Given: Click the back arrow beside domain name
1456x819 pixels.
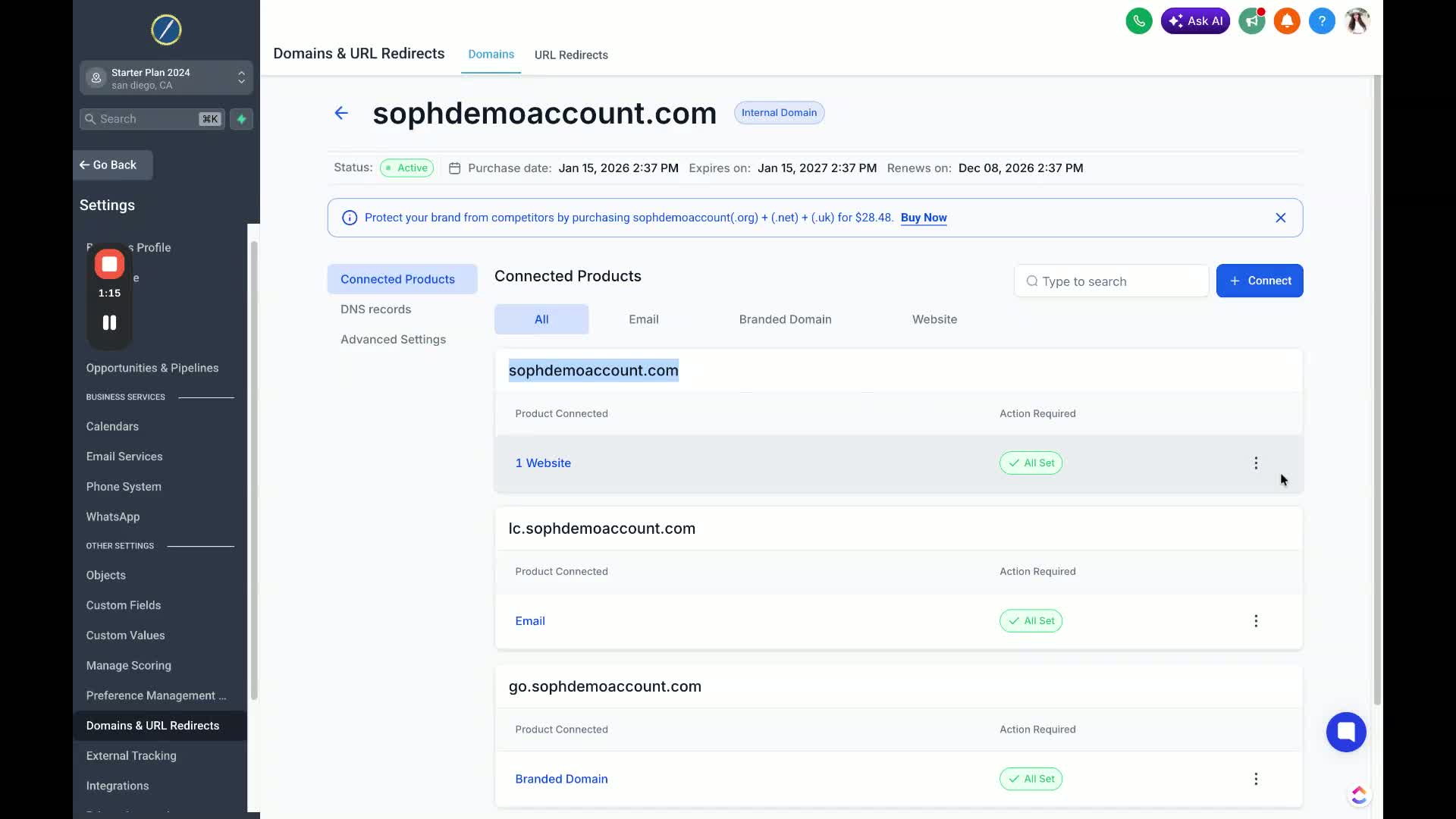Looking at the screenshot, I should click(x=341, y=113).
